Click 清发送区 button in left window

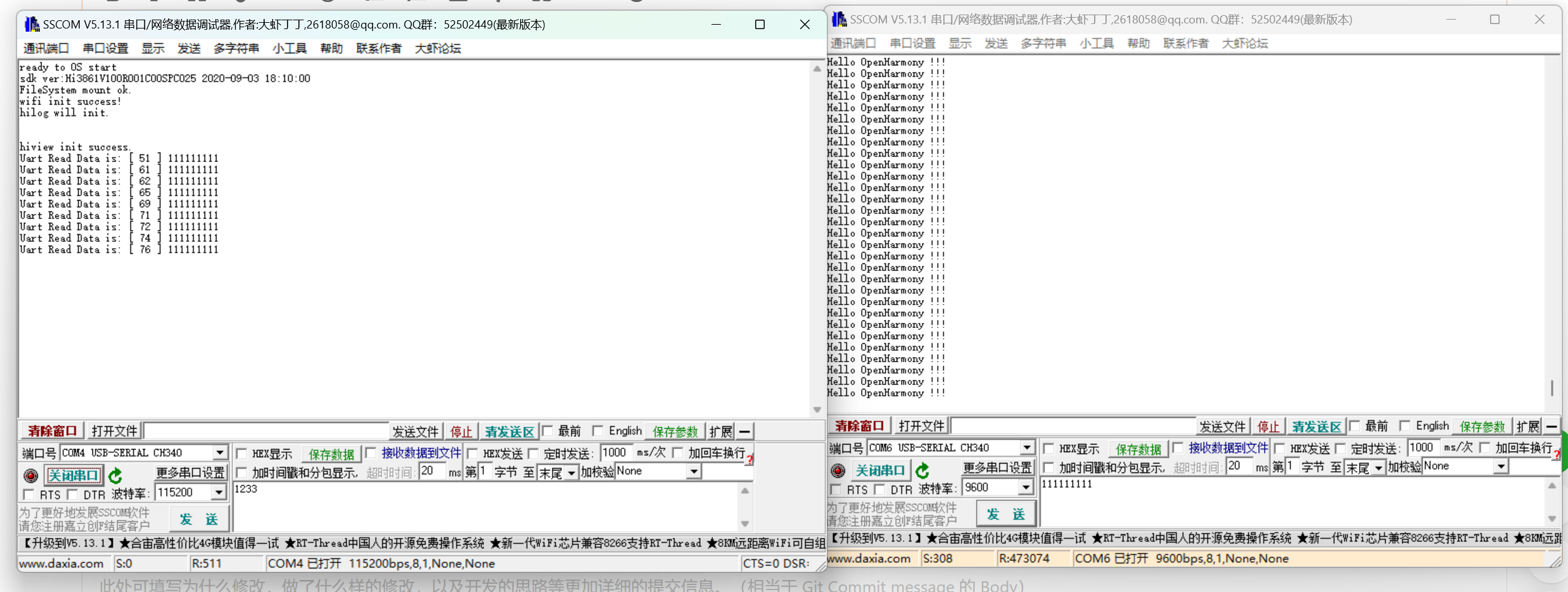(x=509, y=431)
